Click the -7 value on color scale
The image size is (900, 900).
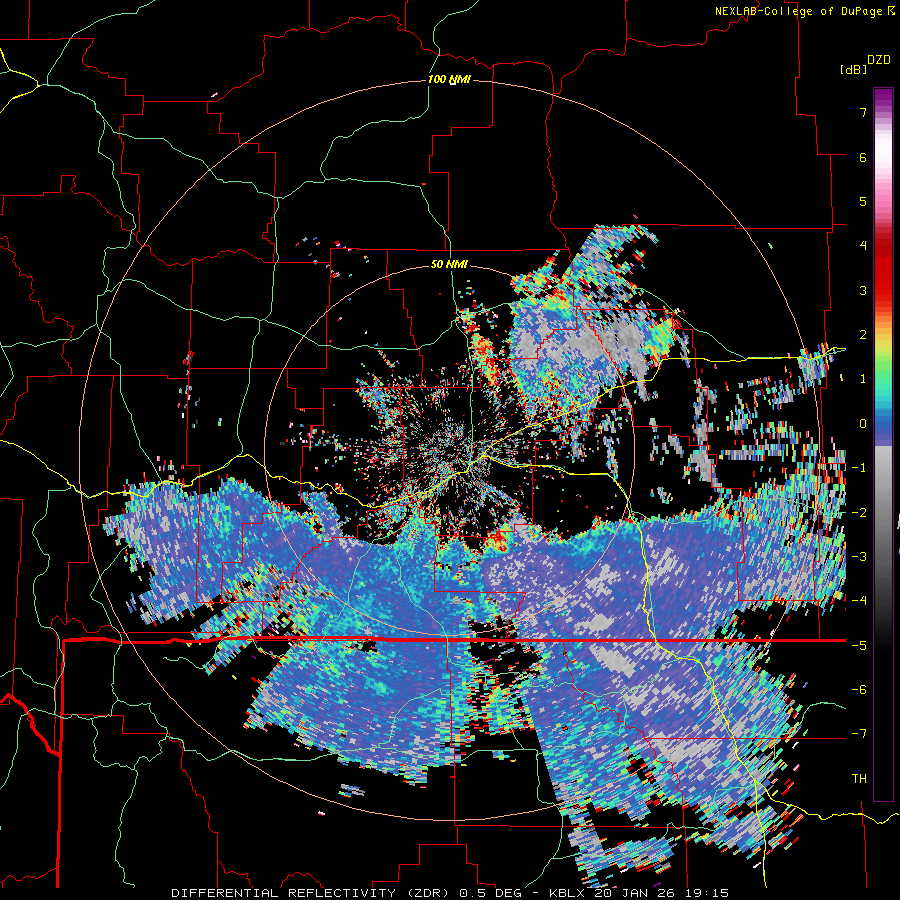pyautogui.click(x=859, y=734)
